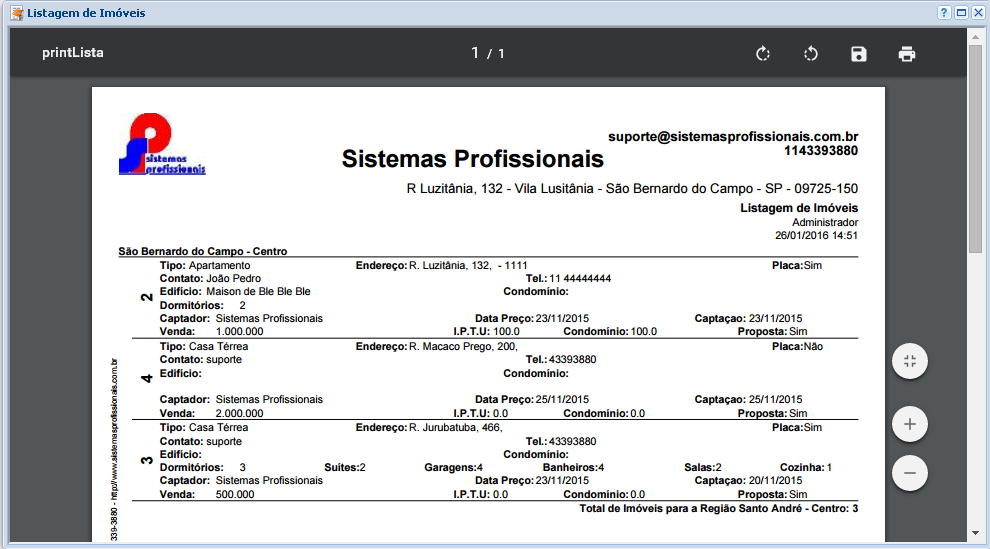
Task: Select the current page number field
Action: [475, 53]
